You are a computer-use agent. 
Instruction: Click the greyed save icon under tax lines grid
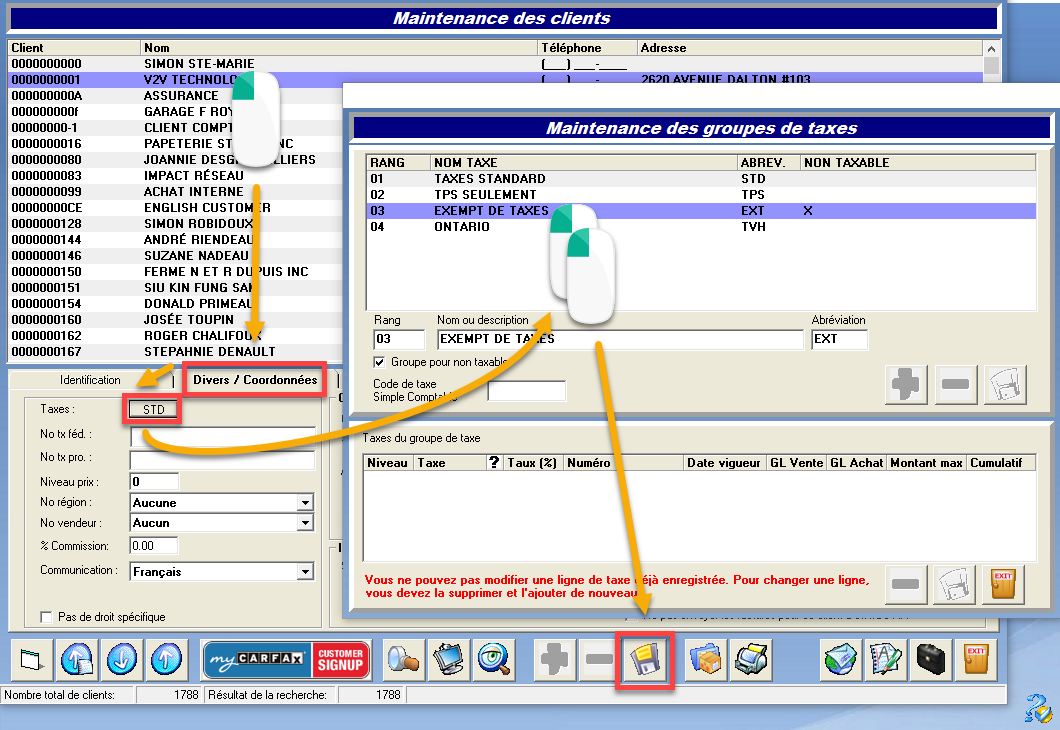[955, 584]
